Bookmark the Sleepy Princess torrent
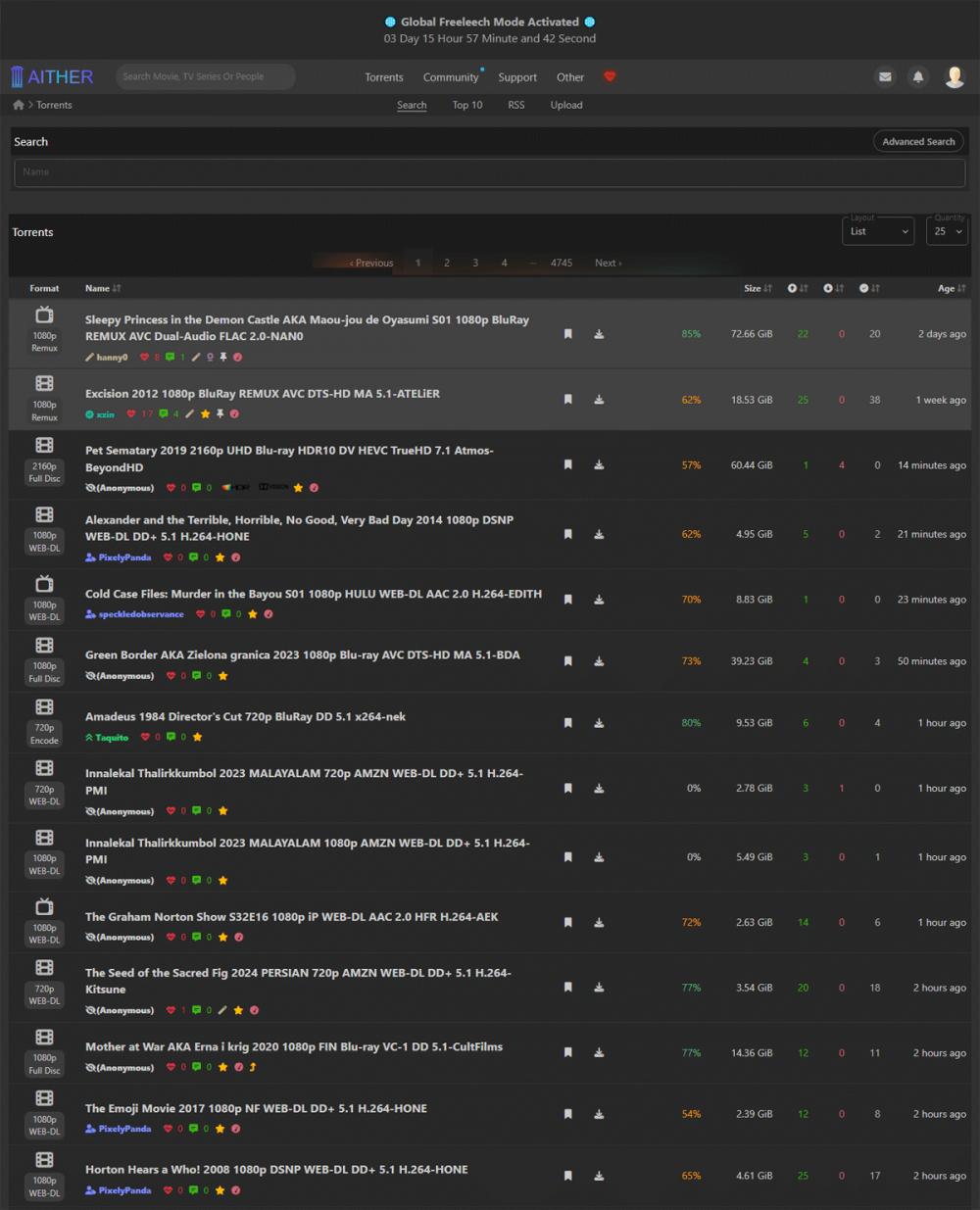This screenshot has width=980, height=1210. pos(567,334)
